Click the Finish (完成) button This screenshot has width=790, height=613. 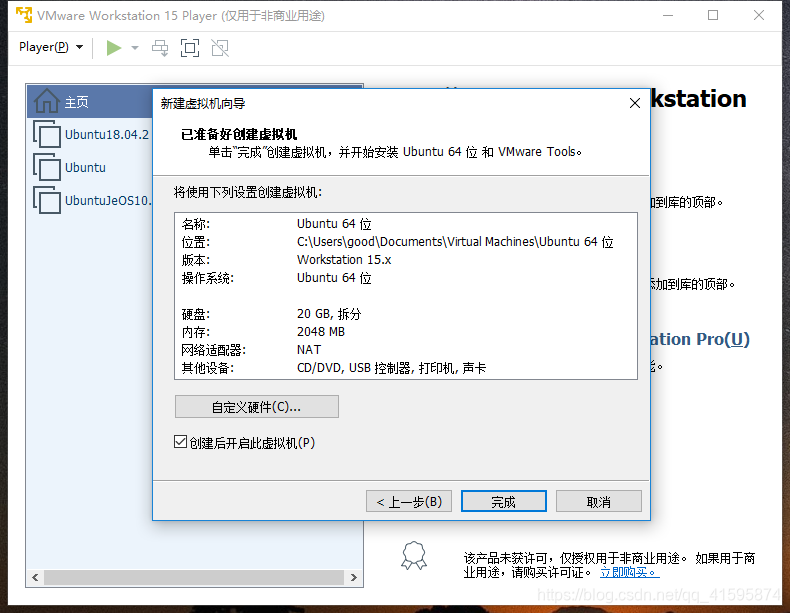(x=503, y=502)
